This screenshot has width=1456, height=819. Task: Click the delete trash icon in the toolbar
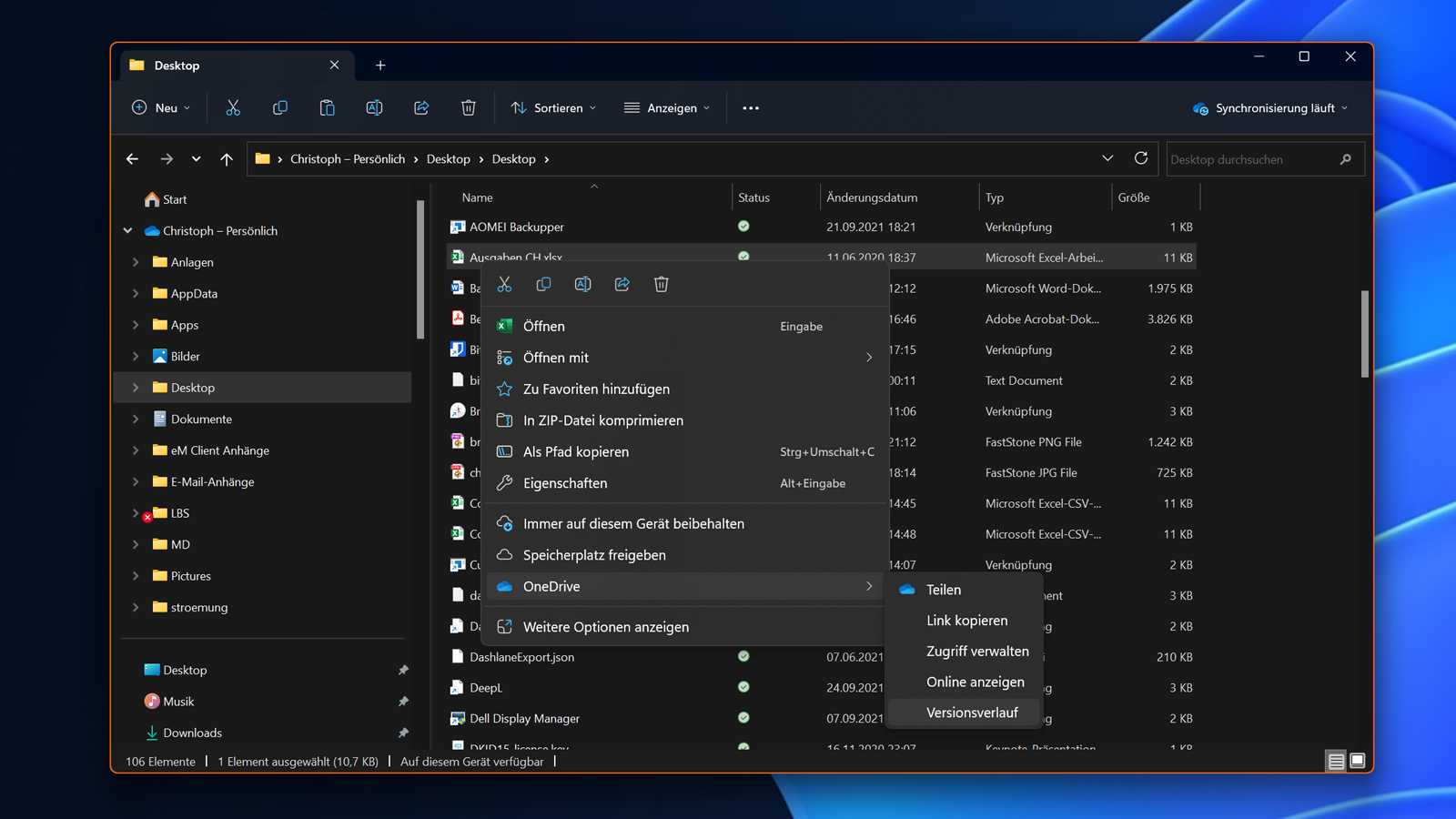click(x=468, y=108)
